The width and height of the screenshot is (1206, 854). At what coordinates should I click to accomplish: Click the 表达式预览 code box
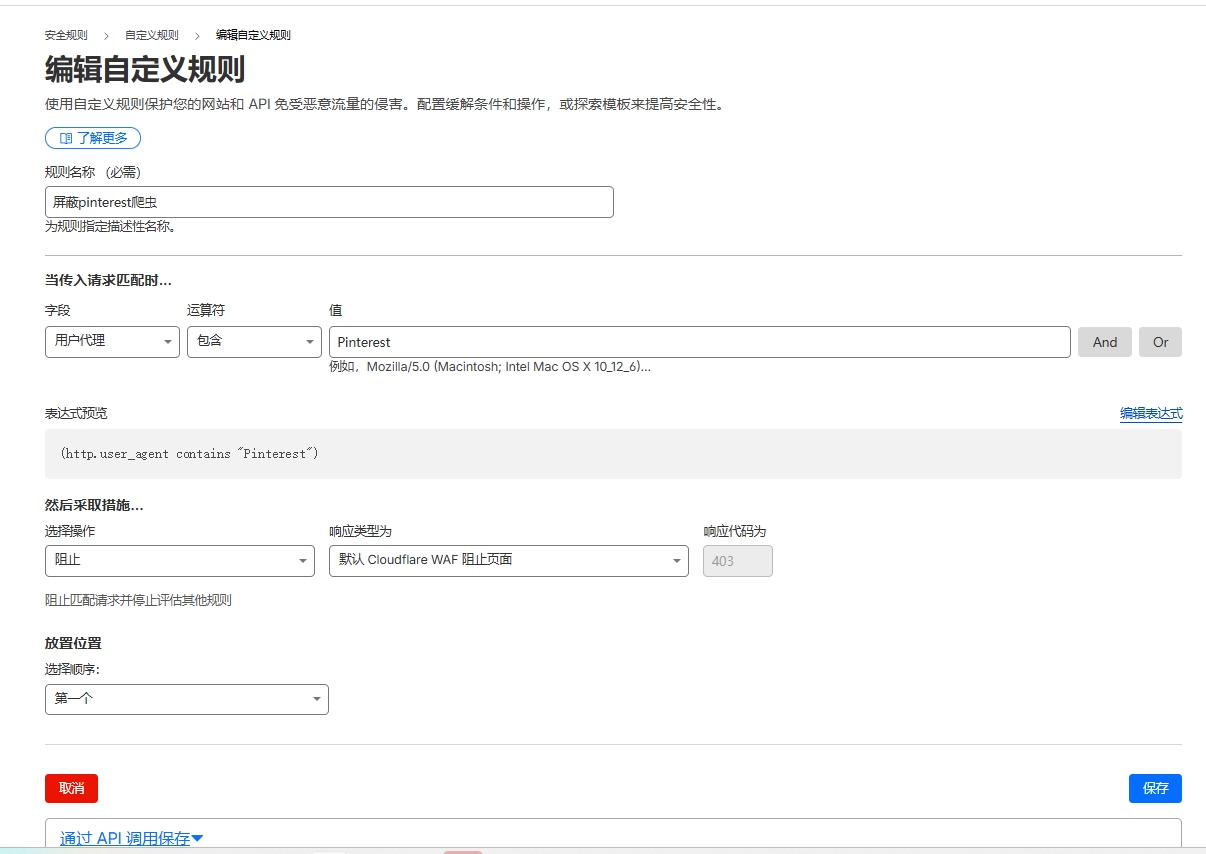click(613, 454)
